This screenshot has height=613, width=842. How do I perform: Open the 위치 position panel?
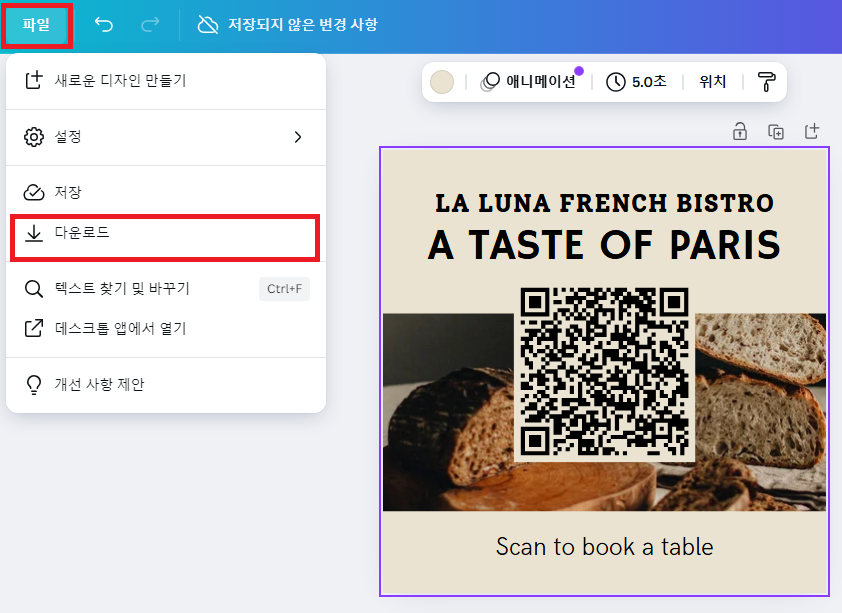713,82
